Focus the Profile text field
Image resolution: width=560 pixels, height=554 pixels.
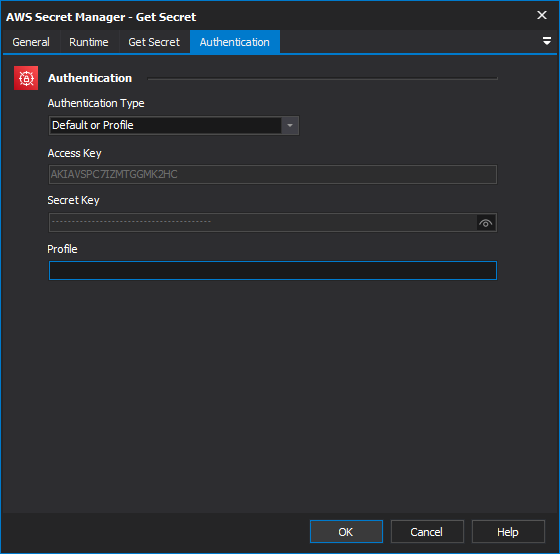(272, 270)
